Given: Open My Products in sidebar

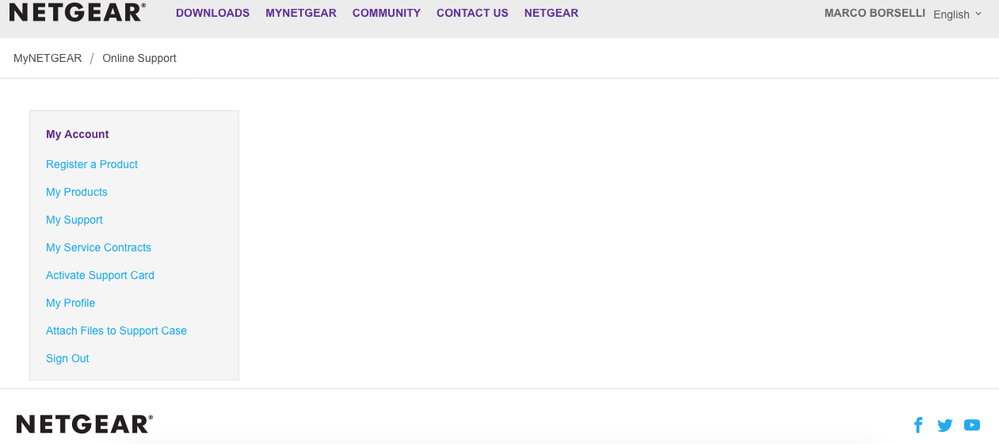Looking at the screenshot, I should coord(76,192).
